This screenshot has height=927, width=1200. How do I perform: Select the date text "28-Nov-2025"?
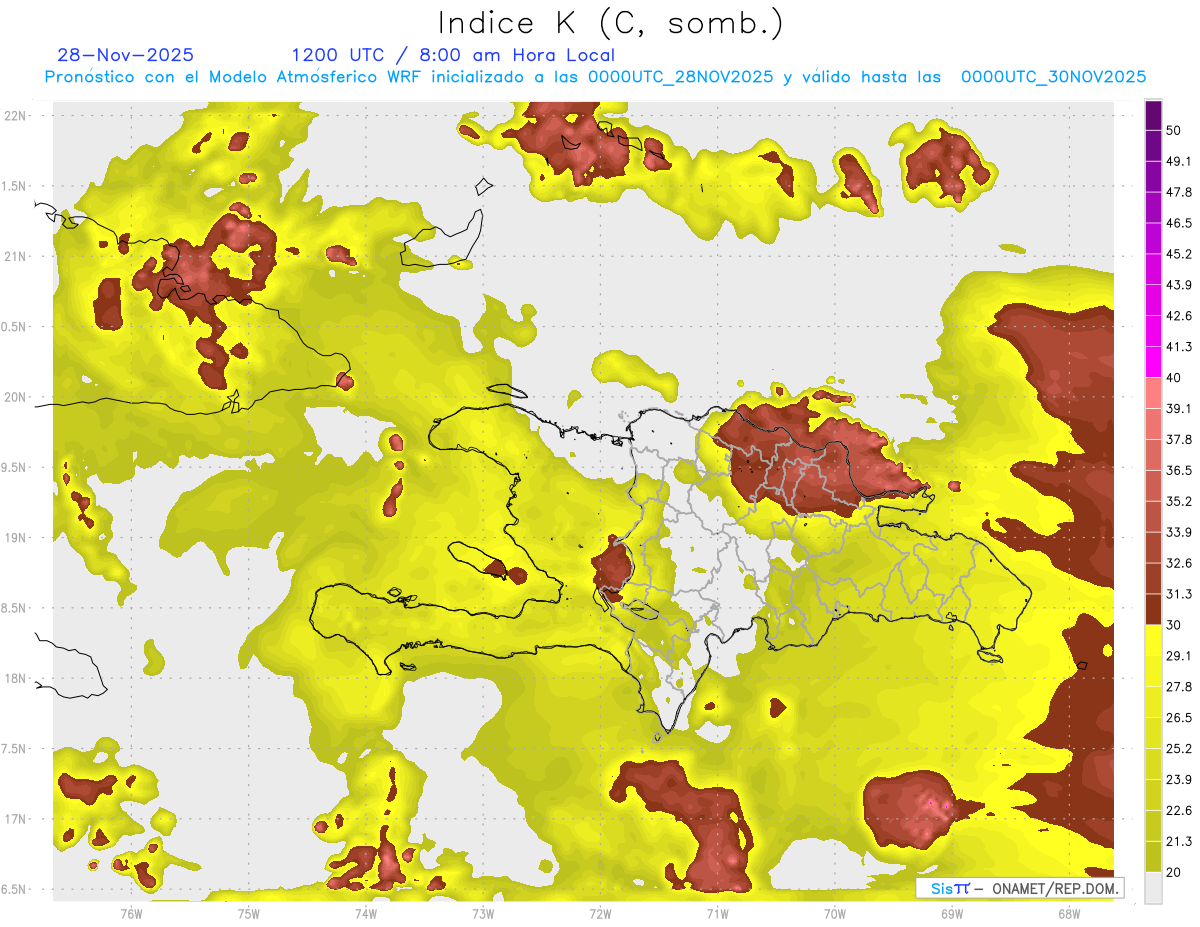click(126, 55)
